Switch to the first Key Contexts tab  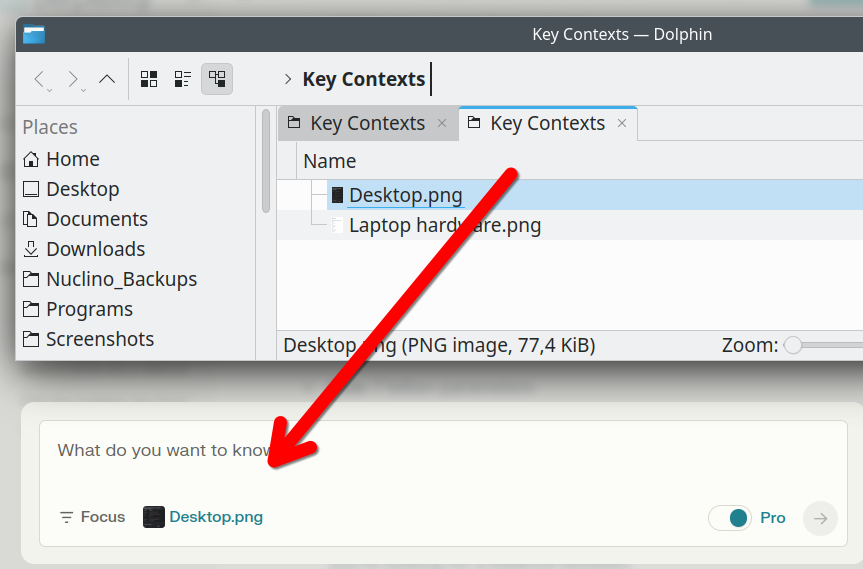pos(368,123)
